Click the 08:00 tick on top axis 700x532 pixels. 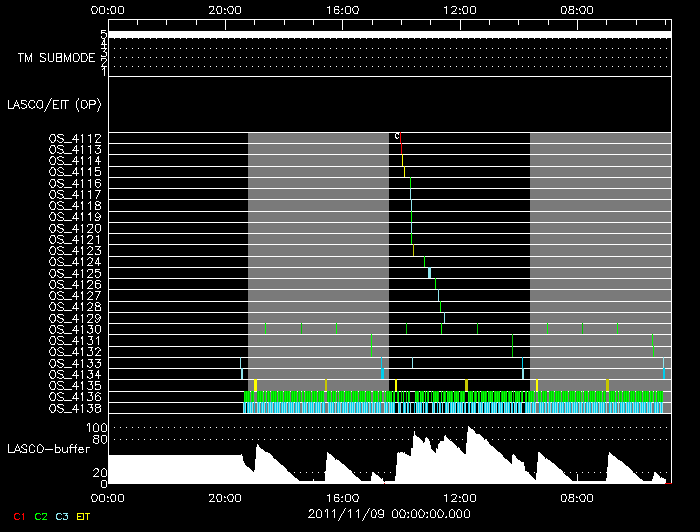coord(578,10)
